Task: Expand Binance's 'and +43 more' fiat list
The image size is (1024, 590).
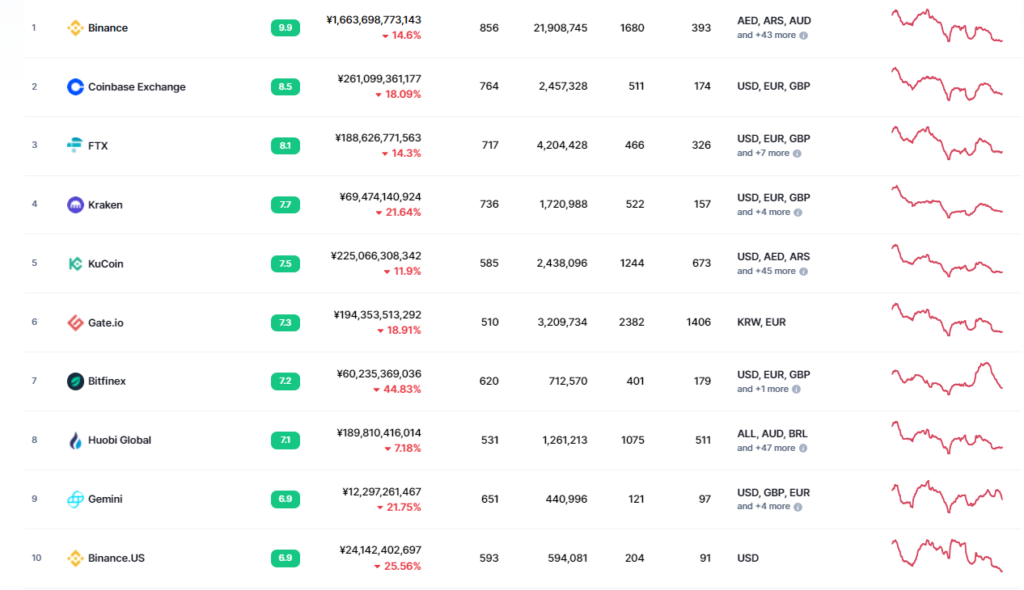Action: tap(766, 35)
